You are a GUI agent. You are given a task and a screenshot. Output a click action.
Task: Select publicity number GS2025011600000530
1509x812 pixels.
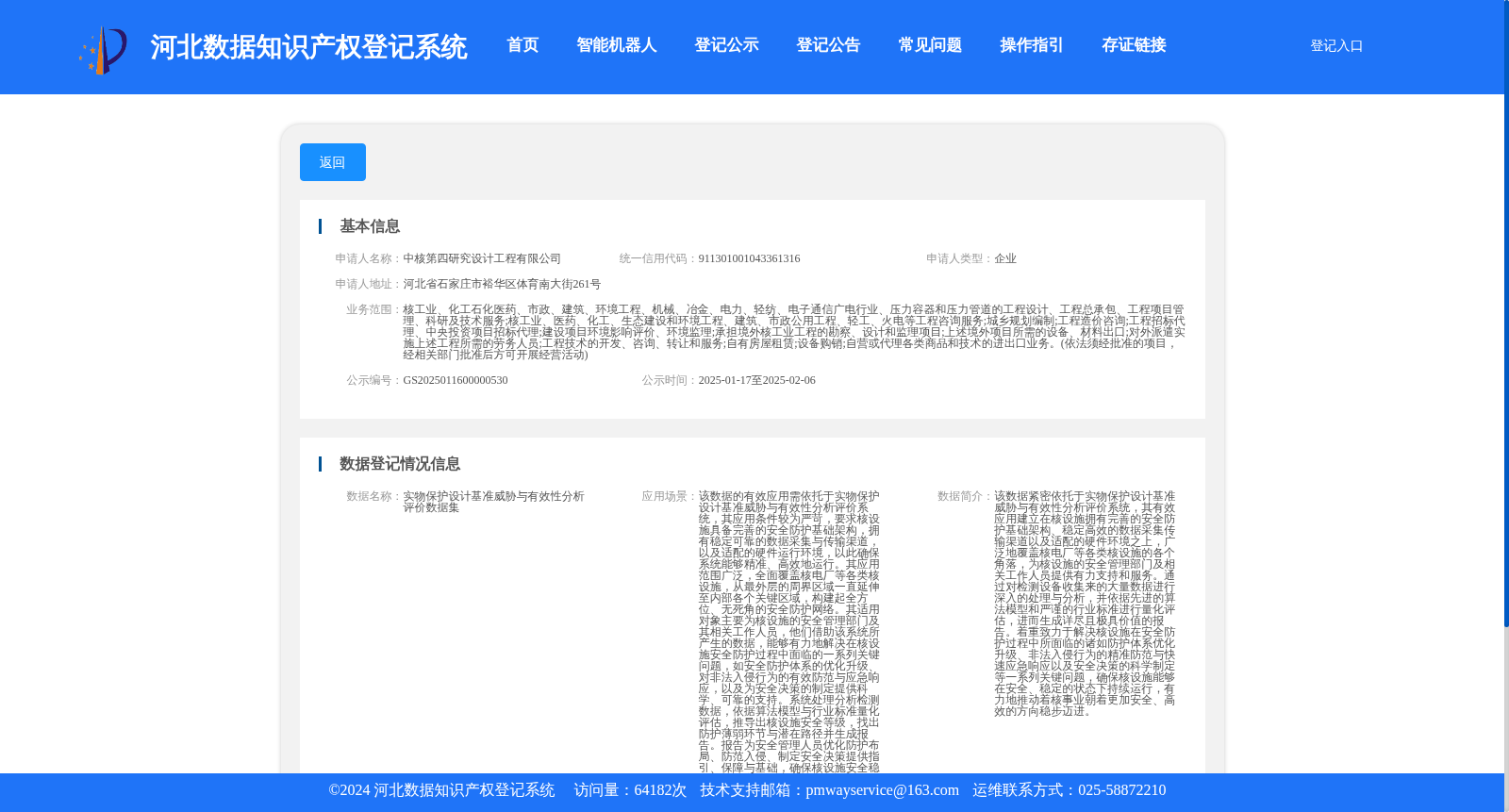pyautogui.click(x=456, y=380)
